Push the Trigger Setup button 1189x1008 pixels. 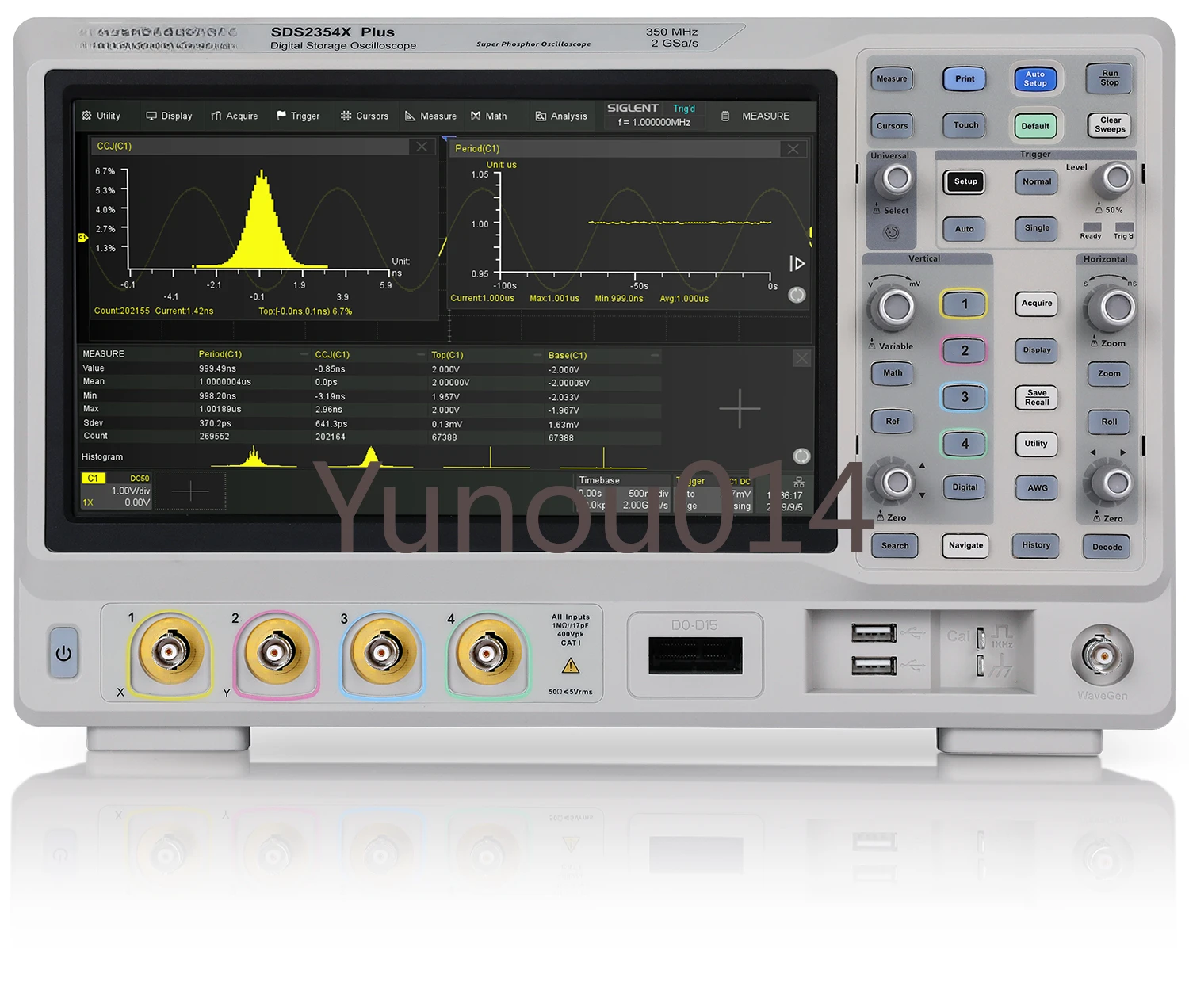click(x=965, y=181)
